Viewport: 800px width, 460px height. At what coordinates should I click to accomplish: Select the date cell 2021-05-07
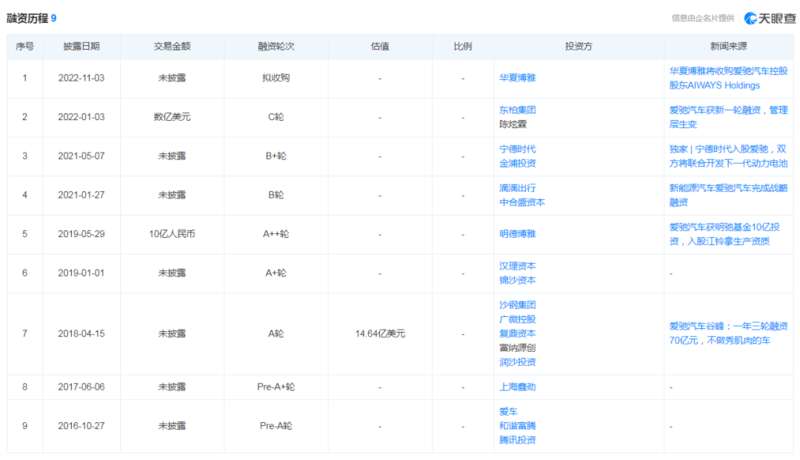pos(81,156)
